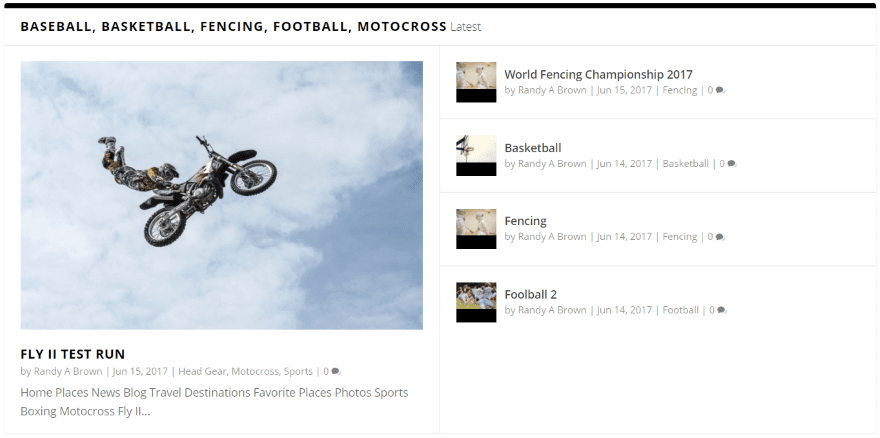
Task: Select the Motocross category under featured post
Action: pyautogui.click(x=254, y=372)
